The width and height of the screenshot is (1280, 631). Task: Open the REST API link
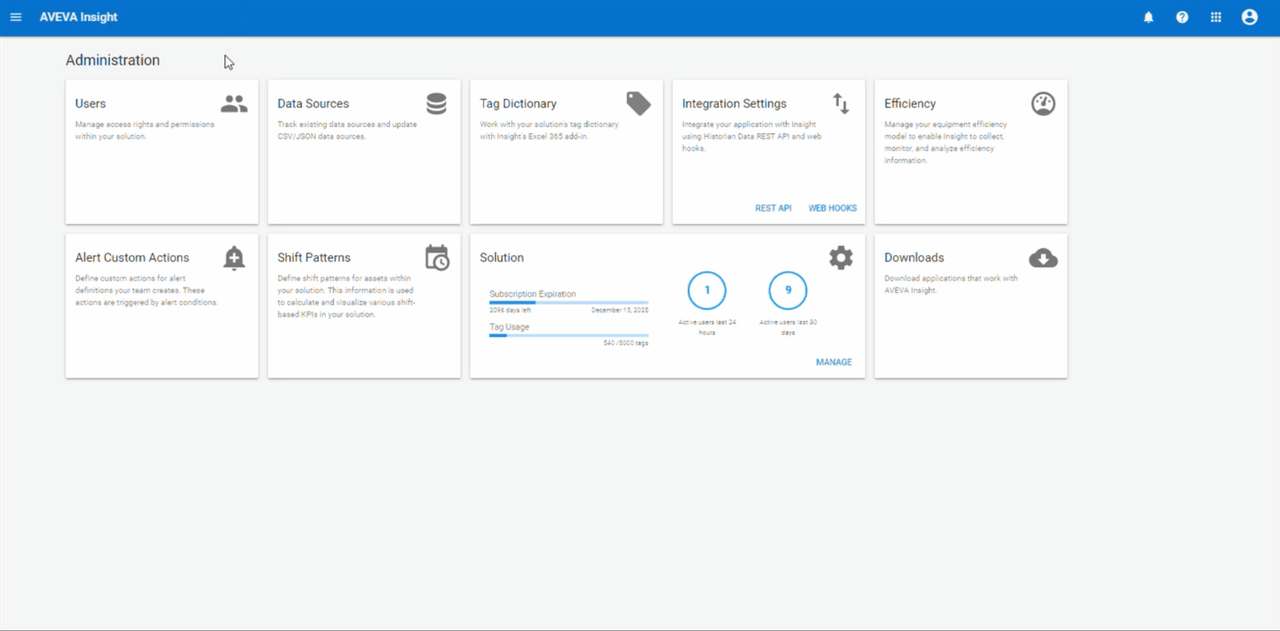pyautogui.click(x=773, y=208)
